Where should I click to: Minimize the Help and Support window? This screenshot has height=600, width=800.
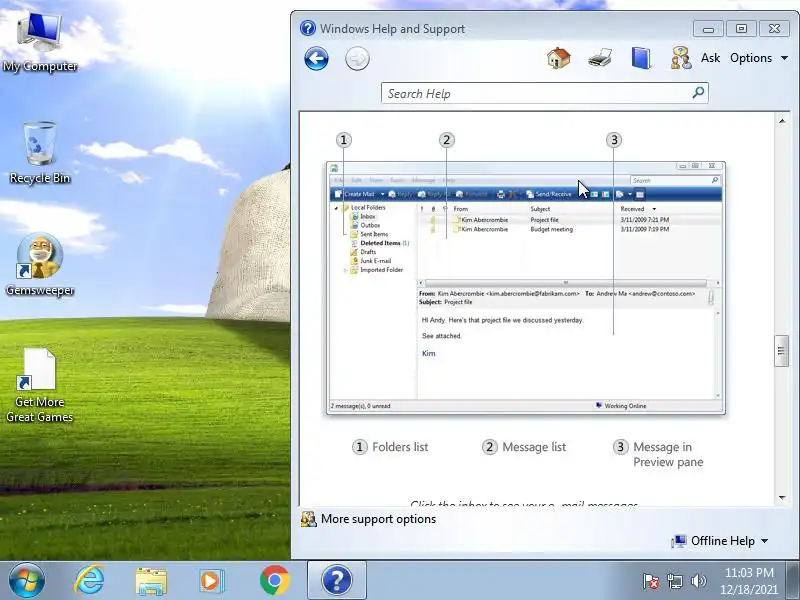click(x=708, y=29)
